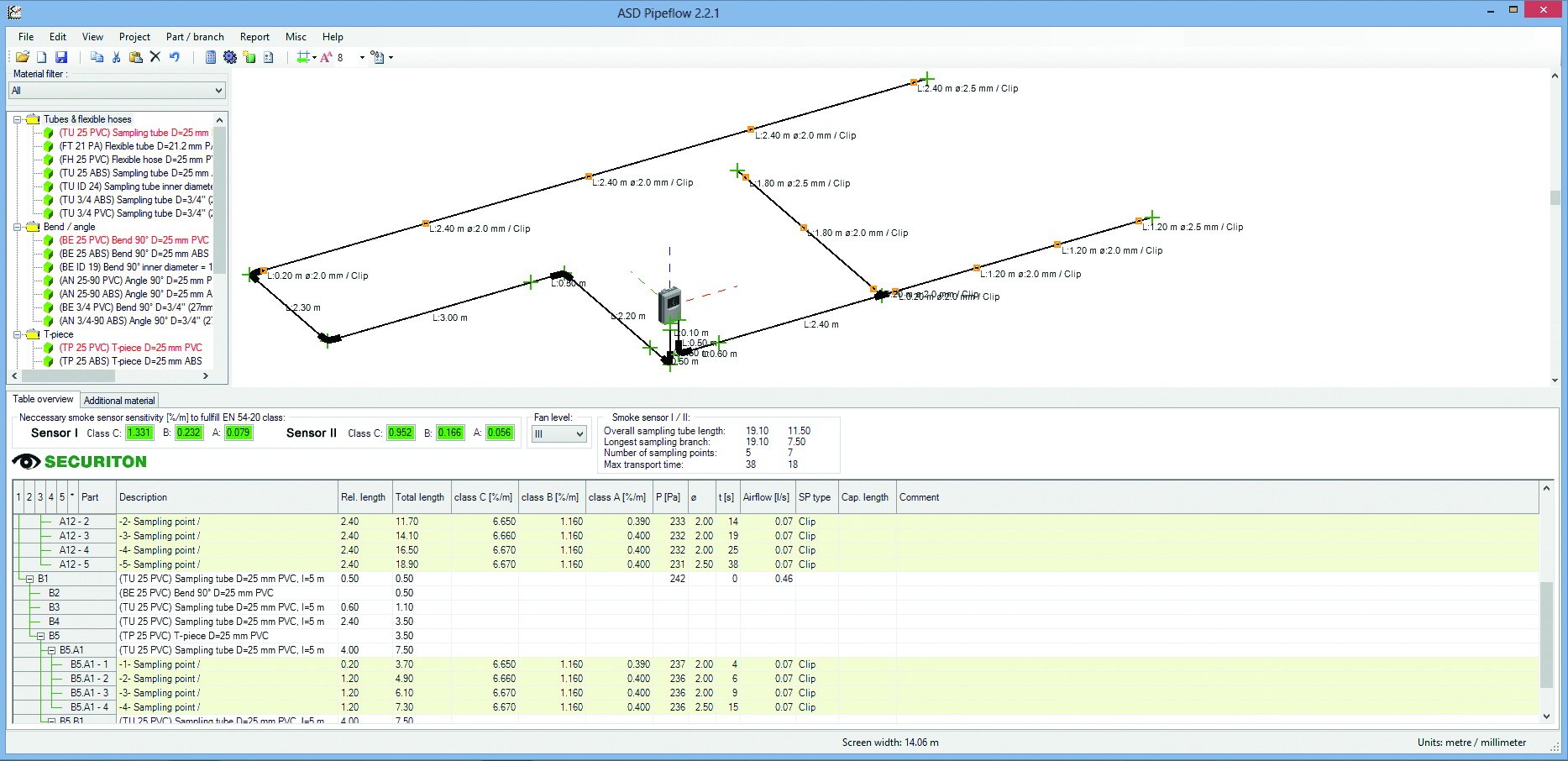1568x761 pixels.
Task: Click the label options list icon
Action: click(377, 57)
